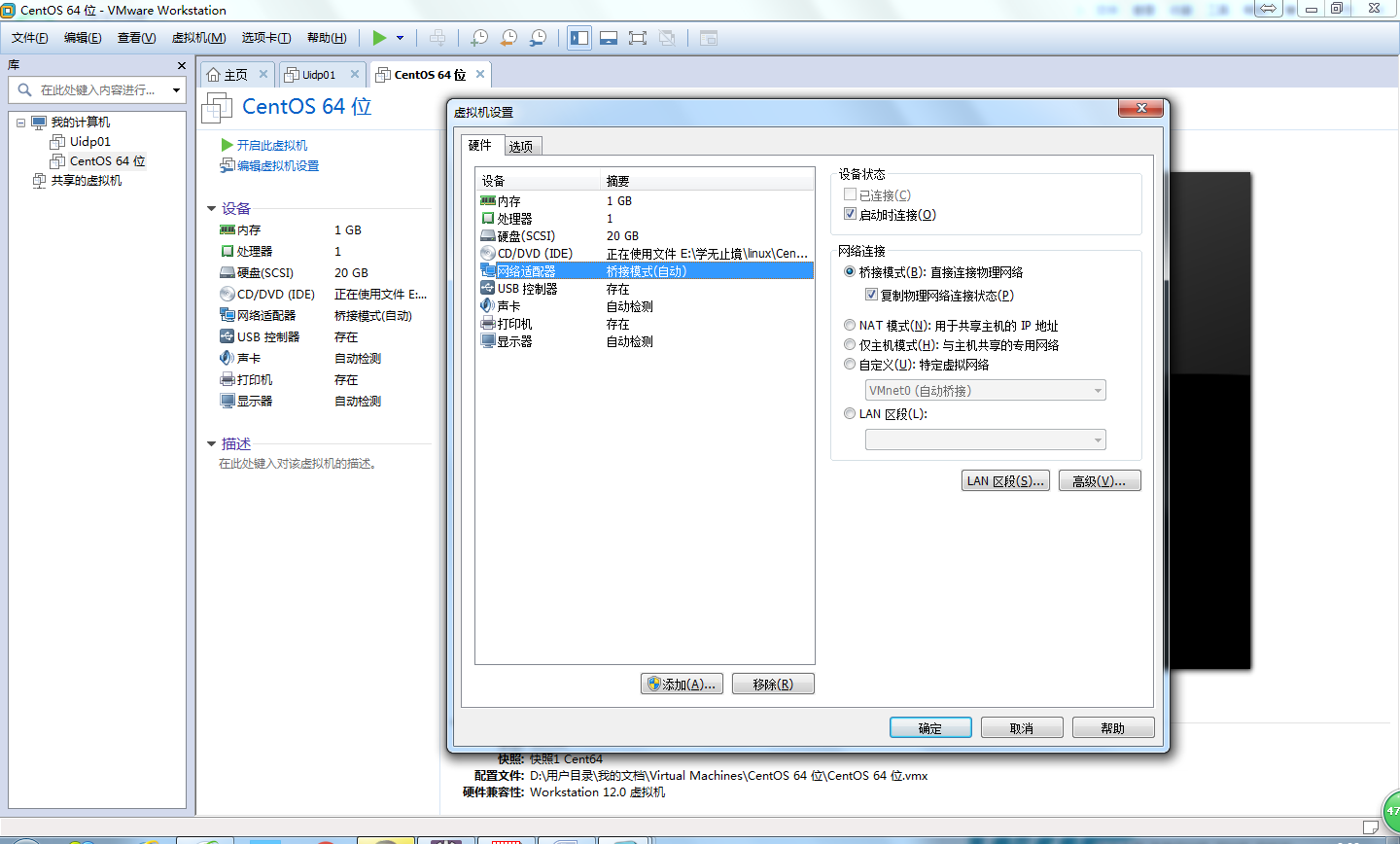
Task: Click the printer 打印机 icon in dialog list
Action: tap(488, 323)
